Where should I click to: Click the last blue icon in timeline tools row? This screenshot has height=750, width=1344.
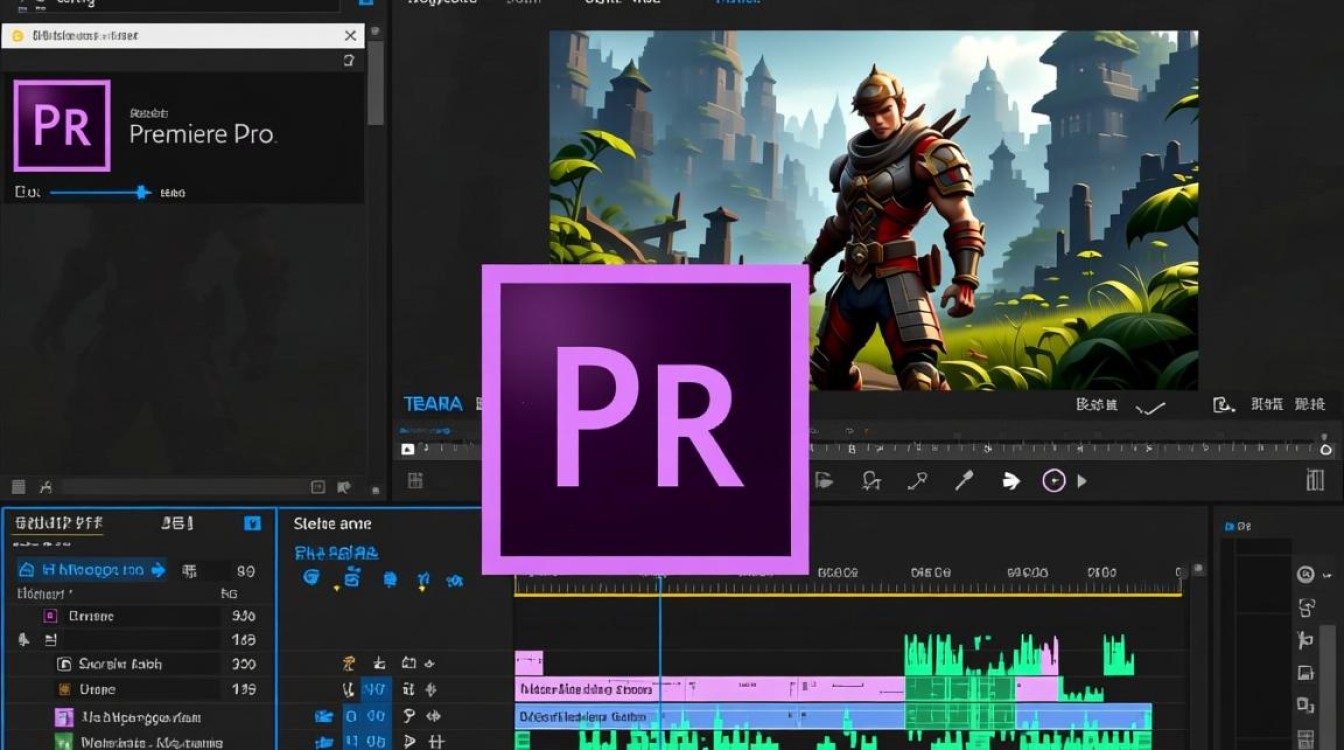455,579
